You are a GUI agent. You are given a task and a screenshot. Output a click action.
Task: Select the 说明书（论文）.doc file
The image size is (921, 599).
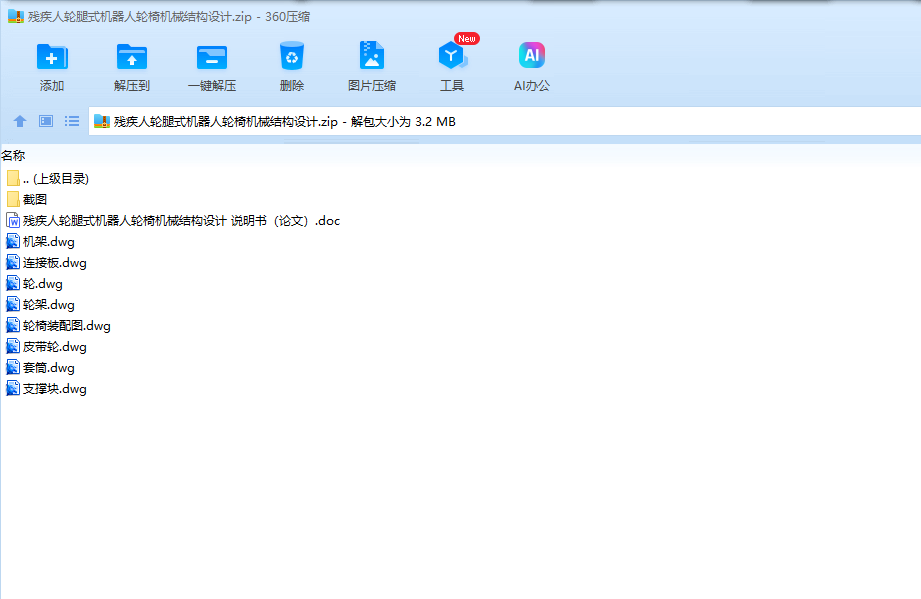[x=173, y=221]
